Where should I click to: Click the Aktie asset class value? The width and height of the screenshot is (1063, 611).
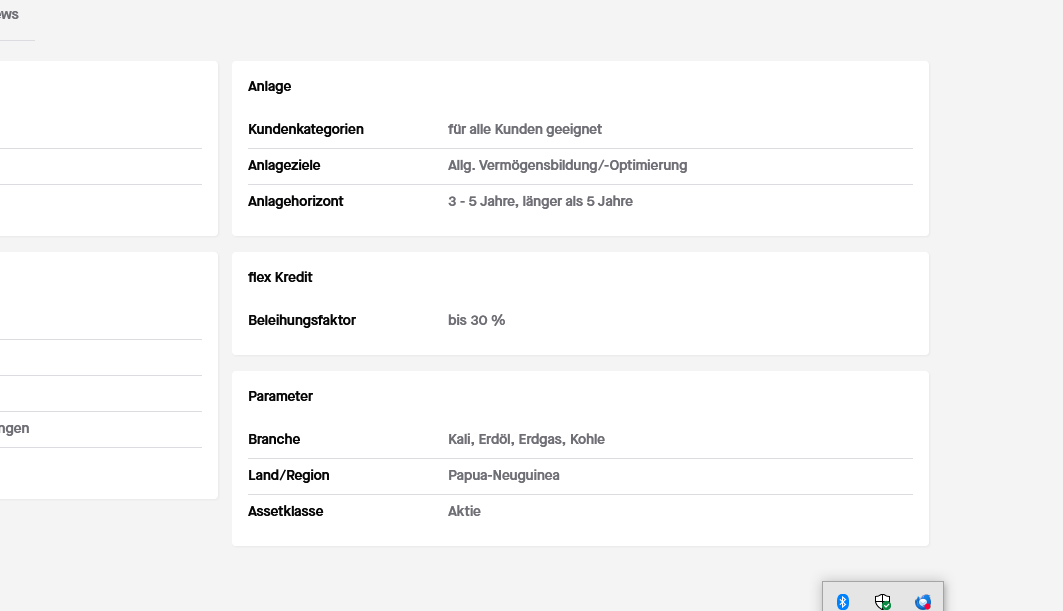tap(464, 511)
